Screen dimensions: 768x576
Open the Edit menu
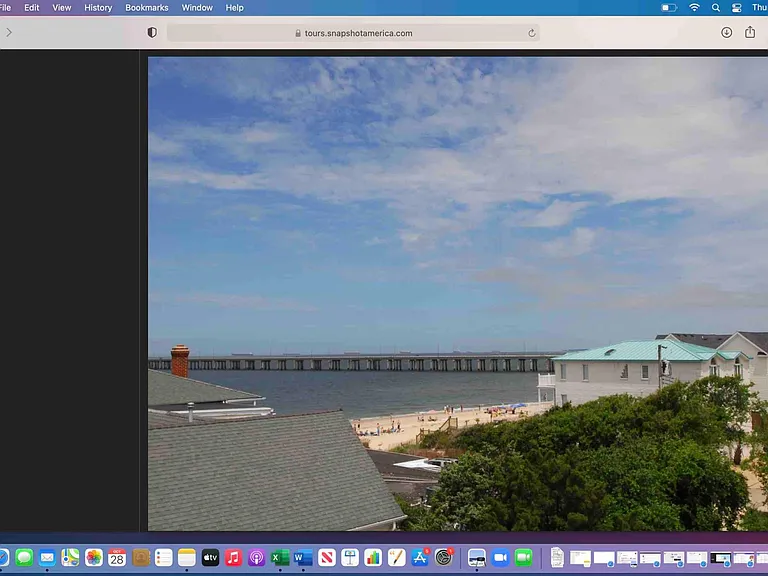(x=32, y=8)
